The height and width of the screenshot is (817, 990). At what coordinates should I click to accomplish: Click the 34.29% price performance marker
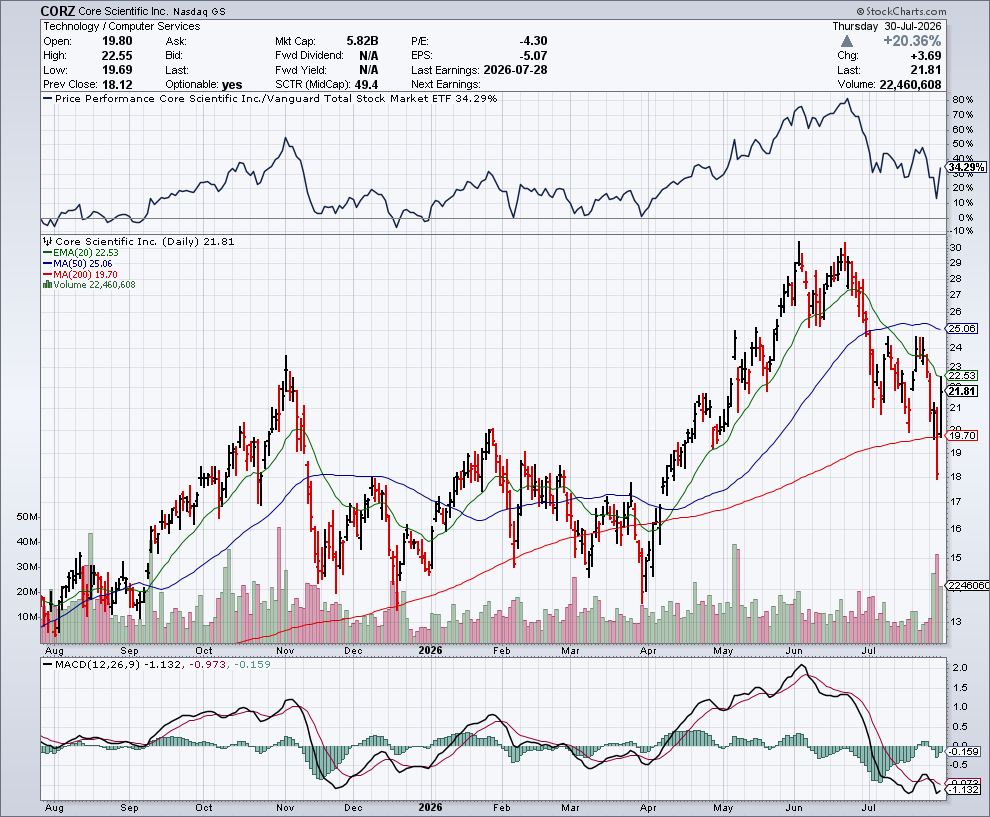point(966,167)
